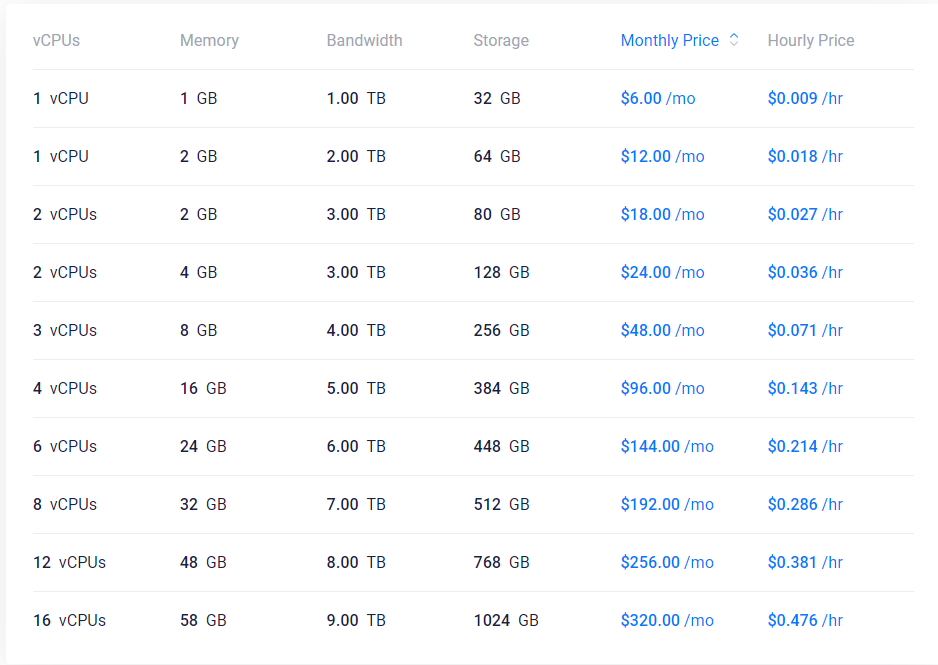This screenshot has width=938, height=665.
Task: Click the Memory column header
Action: coord(209,40)
